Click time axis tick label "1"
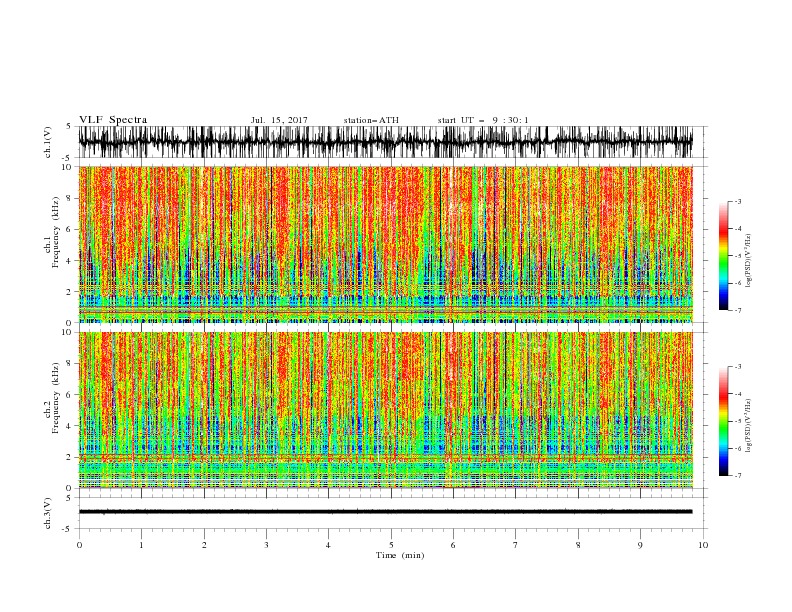This screenshot has height=612, width=792. 141,545
